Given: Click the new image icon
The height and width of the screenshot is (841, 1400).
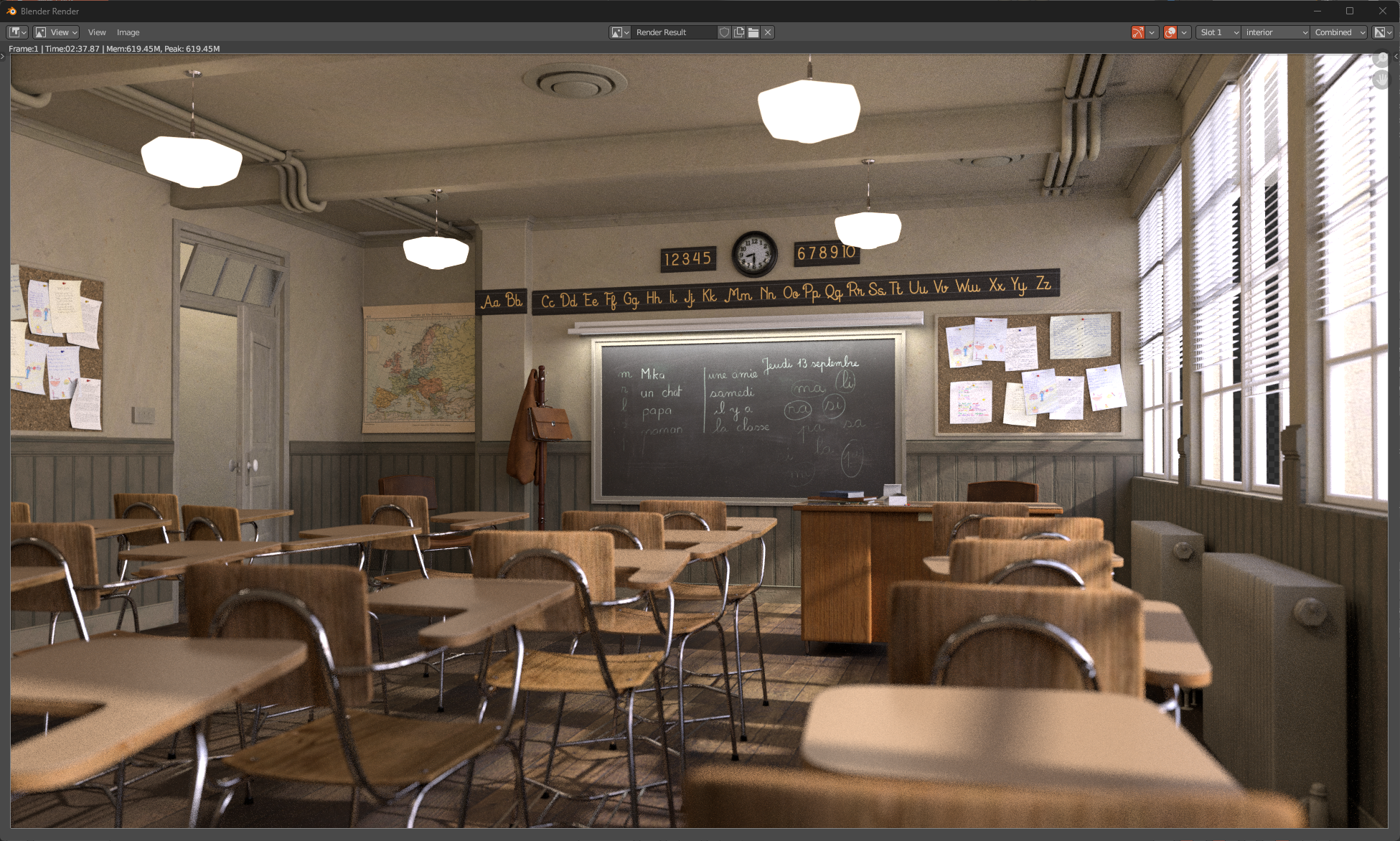Looking at the screenshot, I should (x=738, y=32).
